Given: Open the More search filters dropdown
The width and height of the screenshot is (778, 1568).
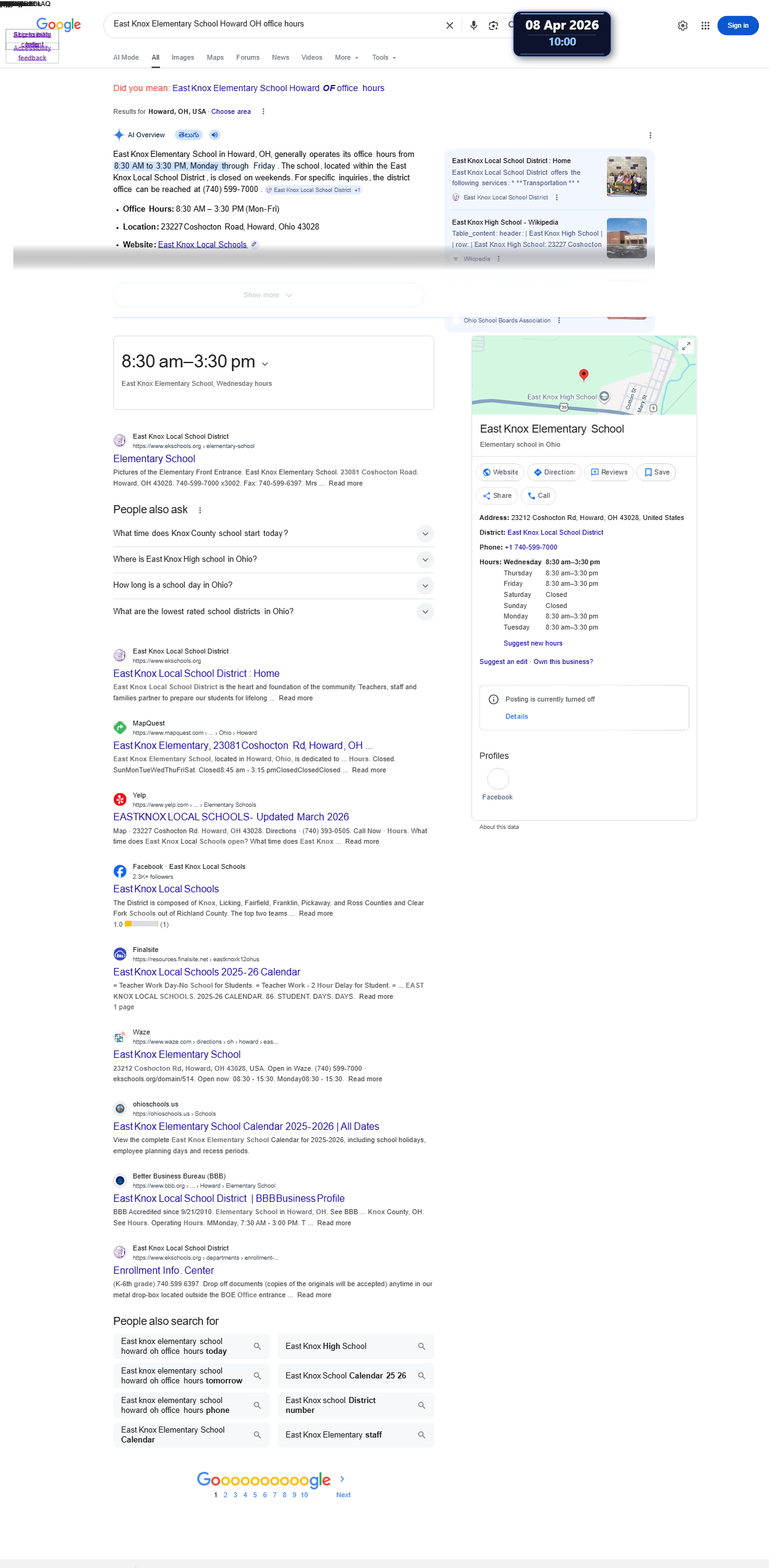Looking at the screenshot, I should click(347, 57).
